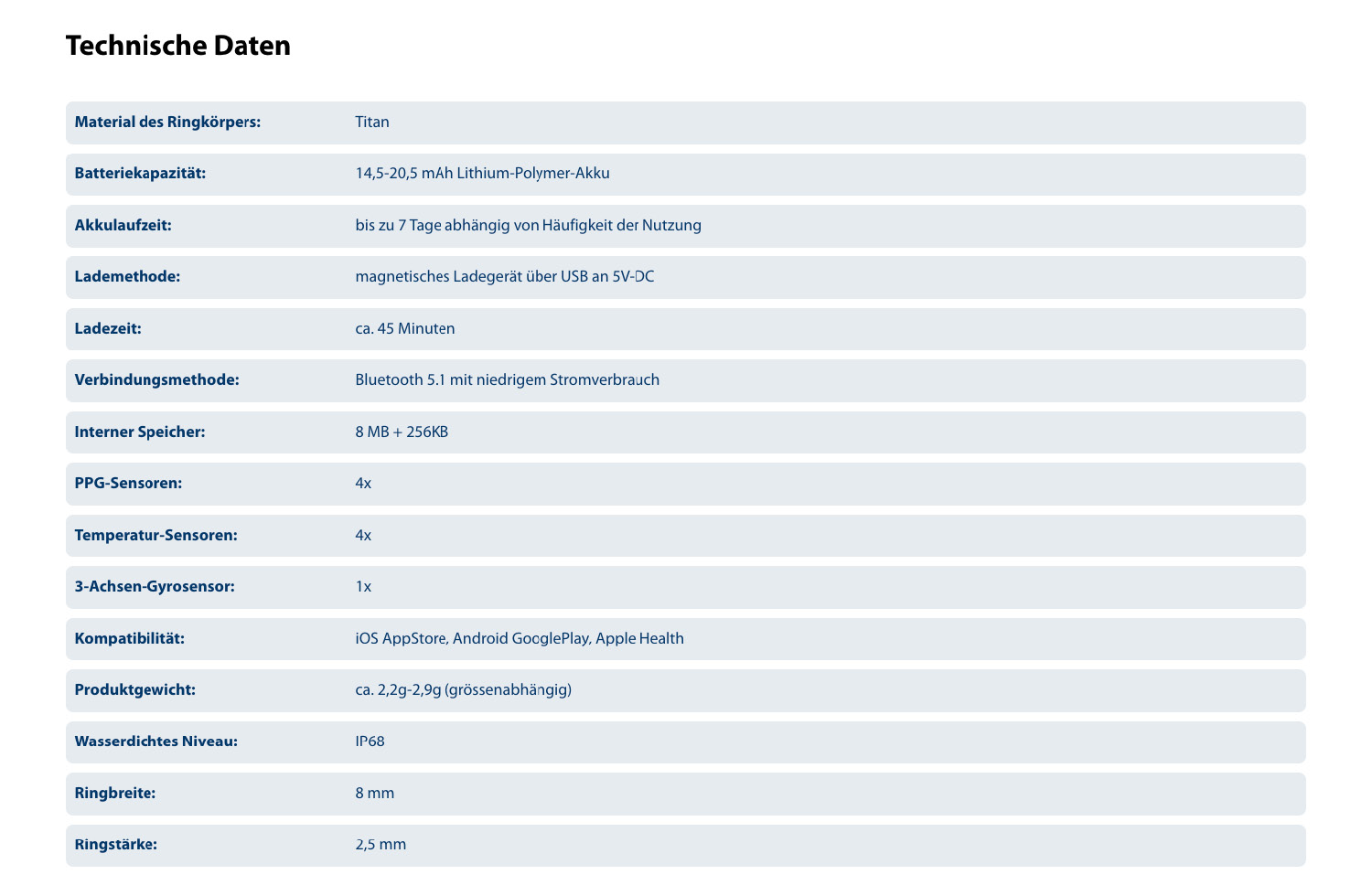Click the Temperatur-Sensoren label
This screenshot has height=896, width=1372.
coord(155,536)
